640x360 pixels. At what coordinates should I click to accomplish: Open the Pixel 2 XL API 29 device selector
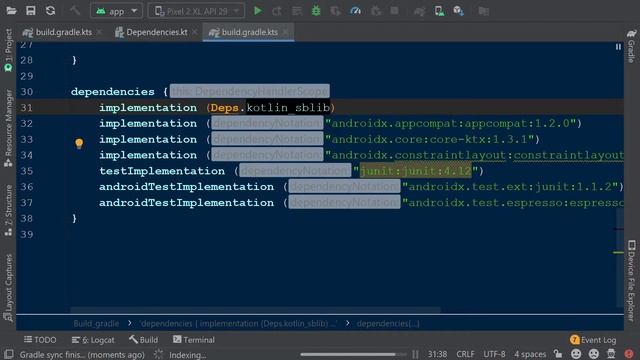coord(196,11)
